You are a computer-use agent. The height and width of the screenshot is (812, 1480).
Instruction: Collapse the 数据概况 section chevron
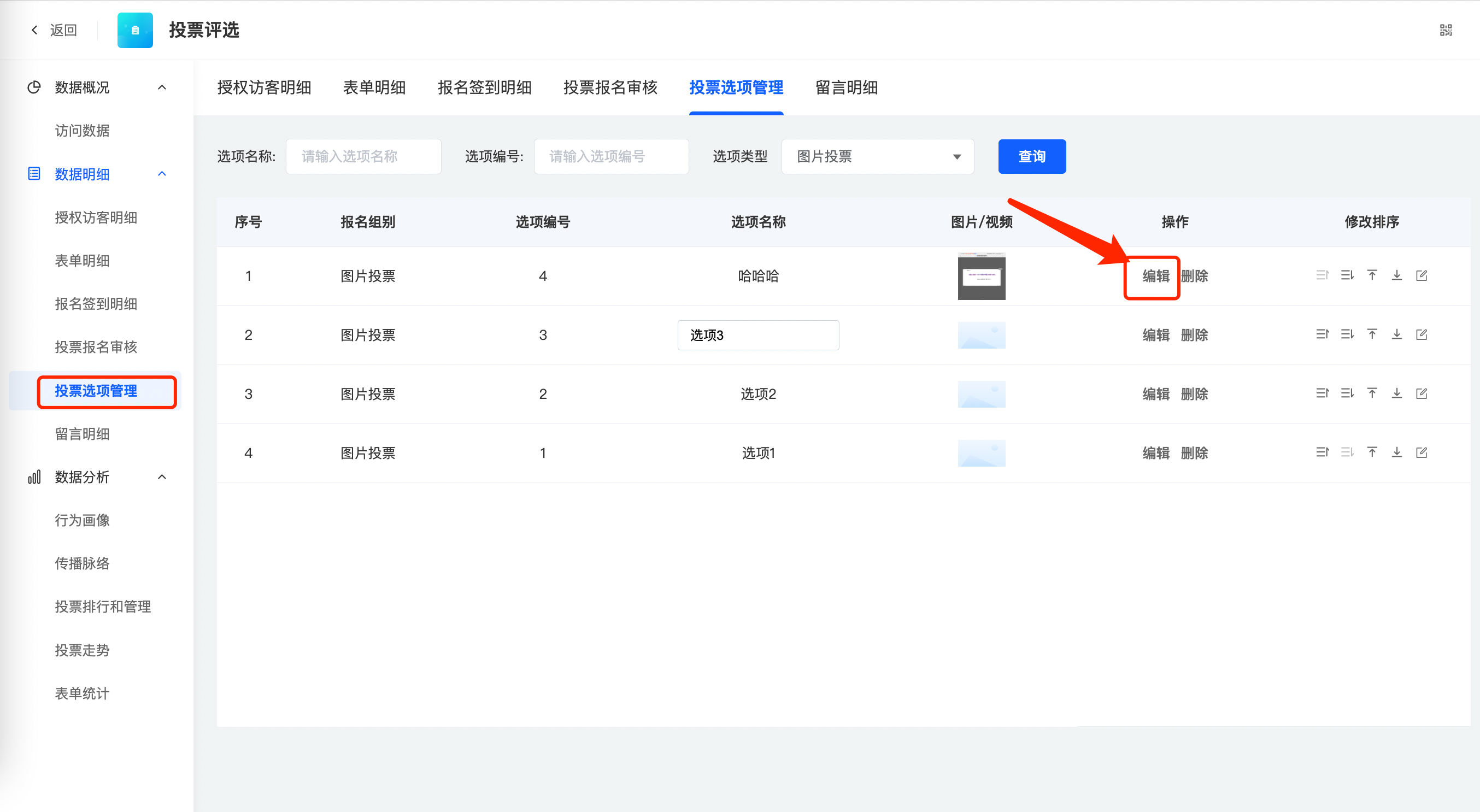click(x=162, y=87)
